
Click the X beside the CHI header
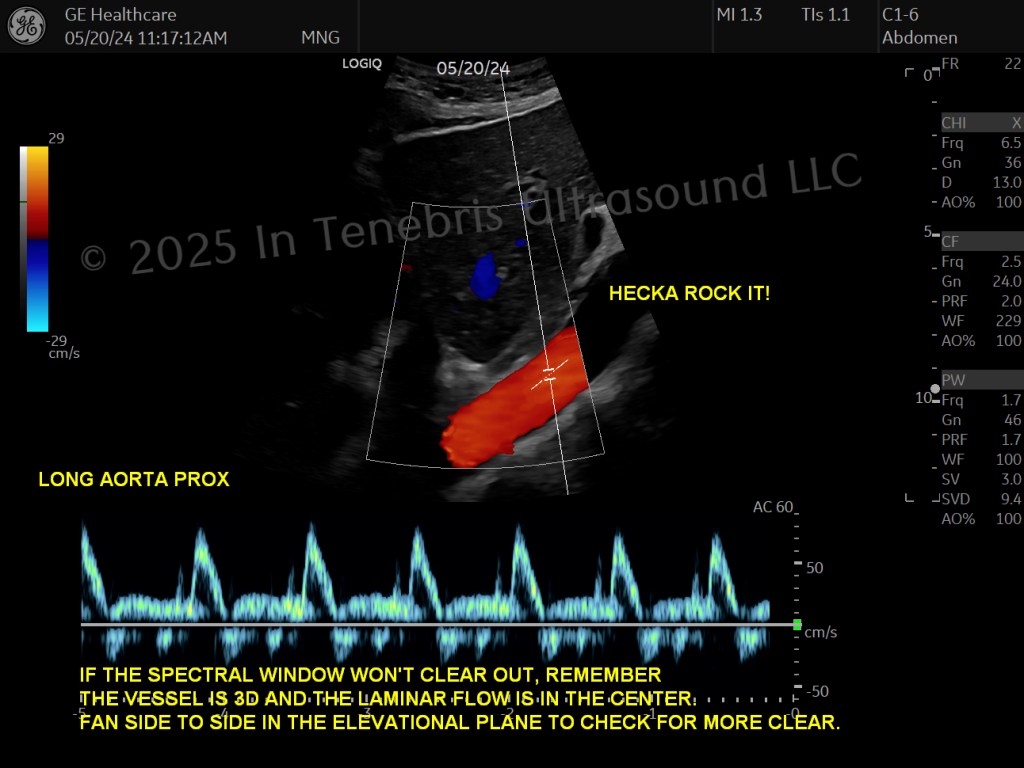pos(1016,123)
